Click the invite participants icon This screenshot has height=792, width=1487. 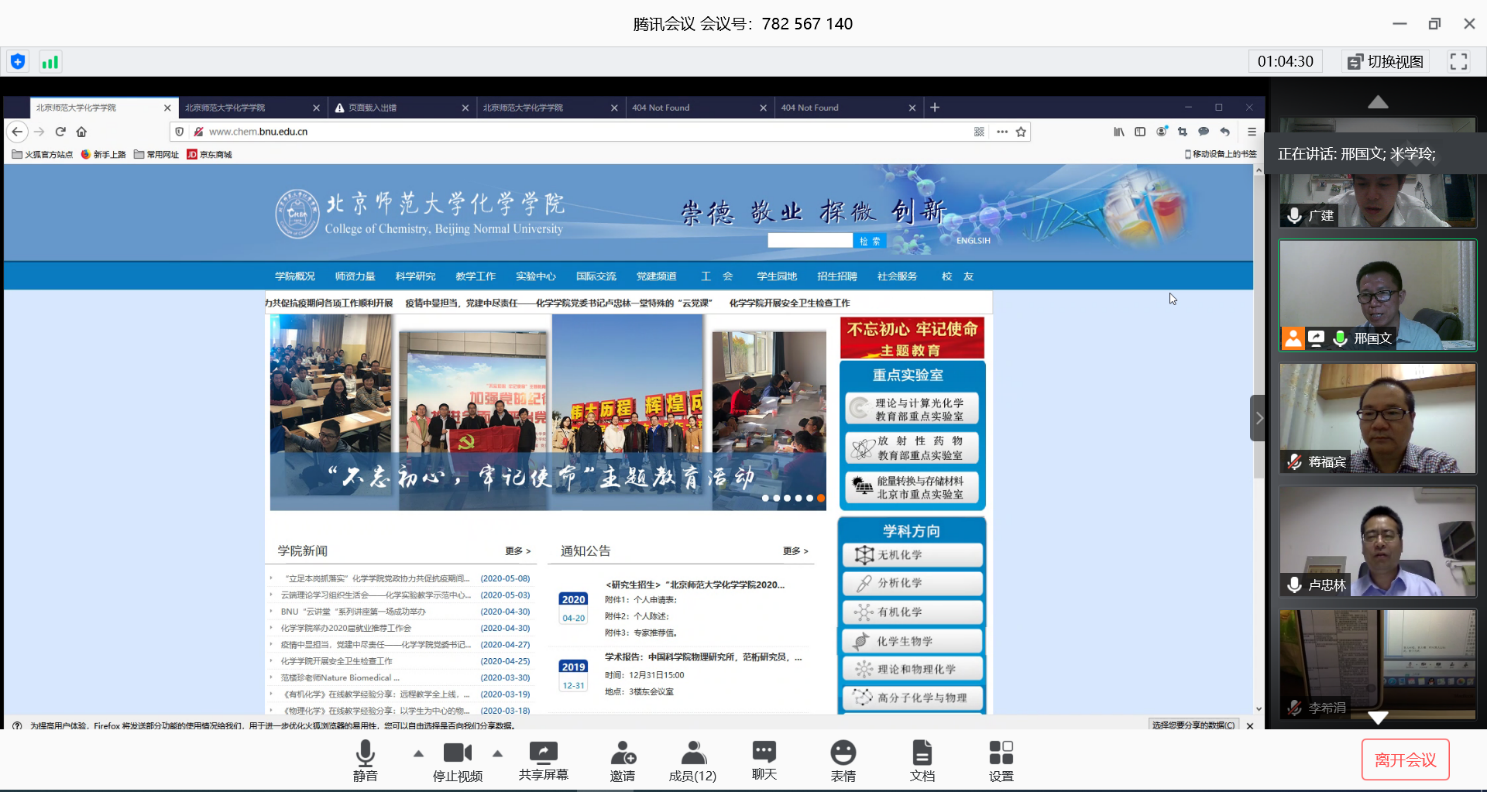coord(623,753)
